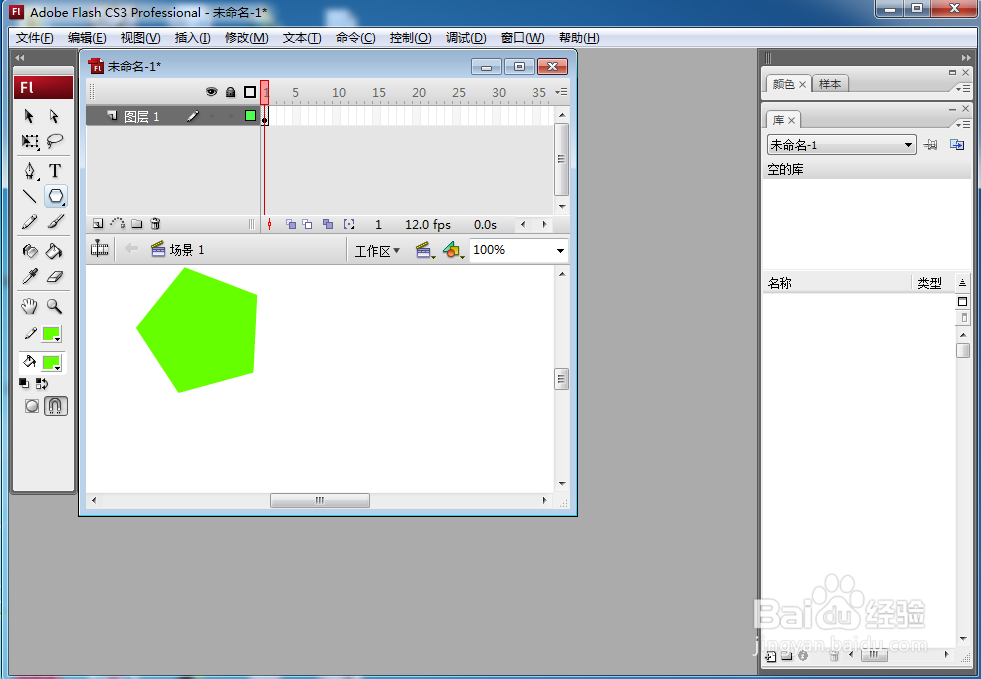
Task: Select the 图层 1 layer
Action: click(x=173, y=116)
